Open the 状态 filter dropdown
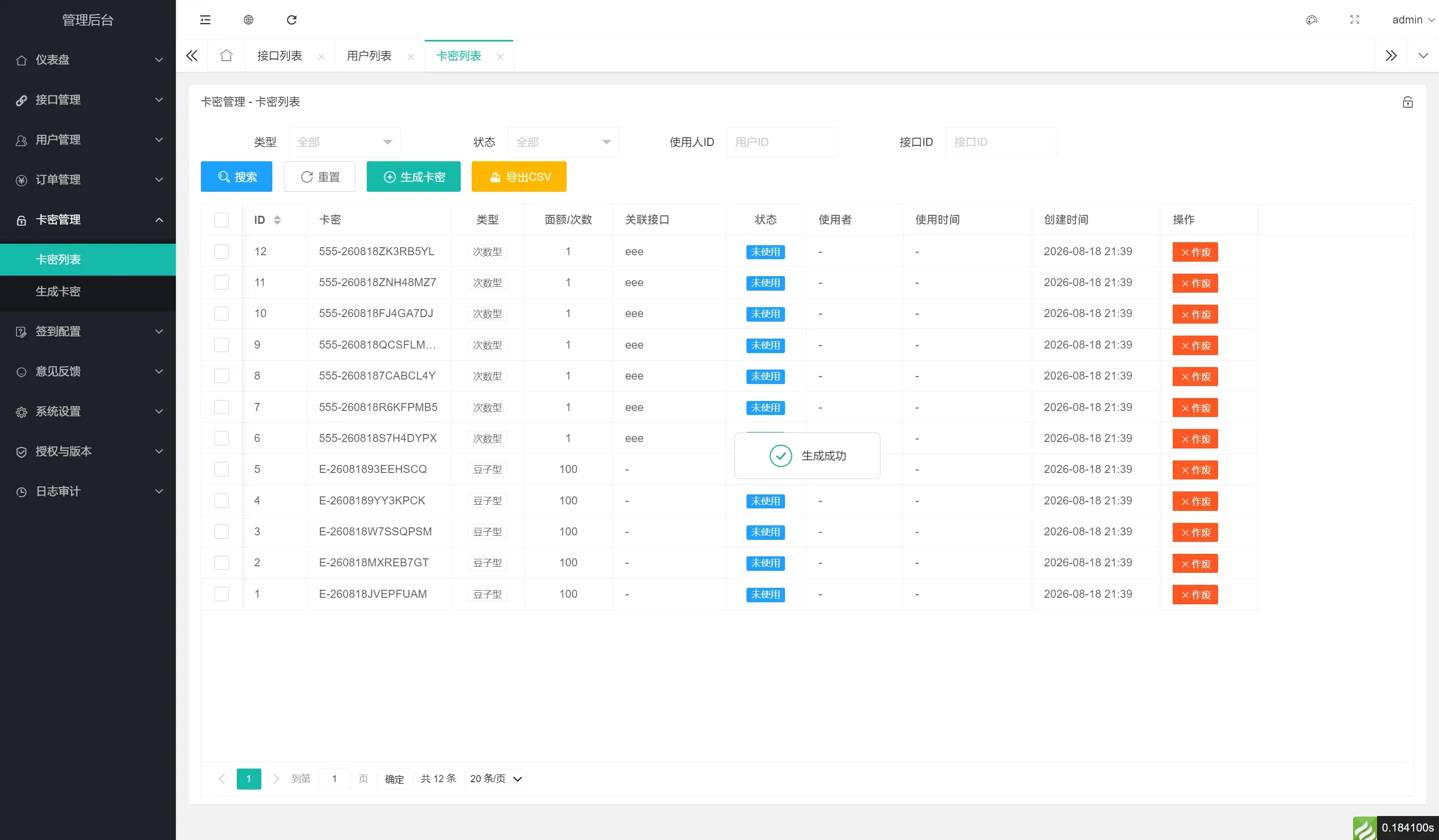Viewport: 1439px width, 840px height. pos(563,142)
